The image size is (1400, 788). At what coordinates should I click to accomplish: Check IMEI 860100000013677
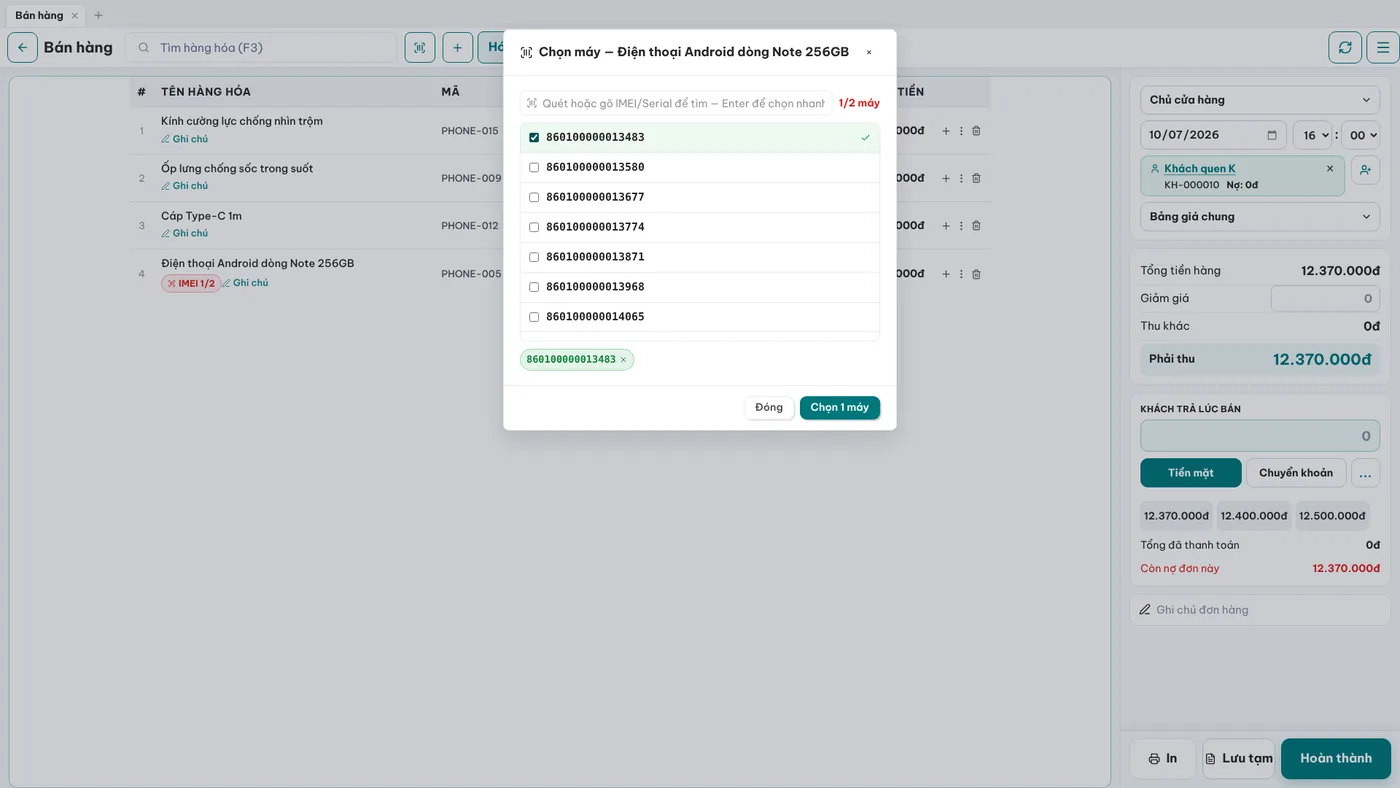(x=534, y=197)
